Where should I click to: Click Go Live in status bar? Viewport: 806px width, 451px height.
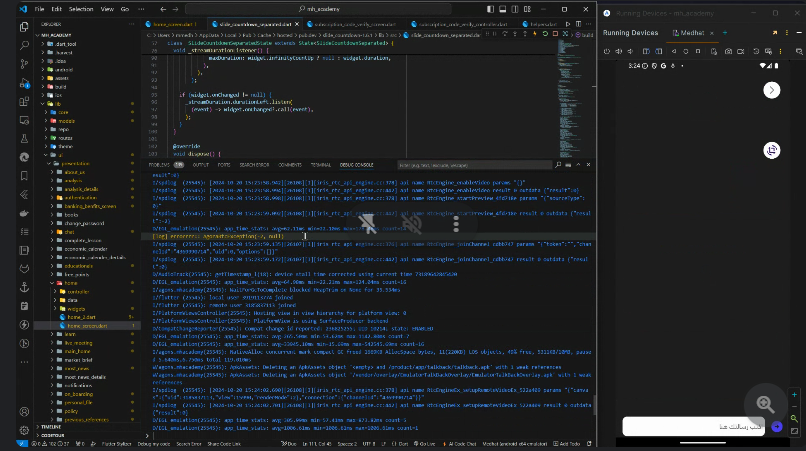point(424,444)
